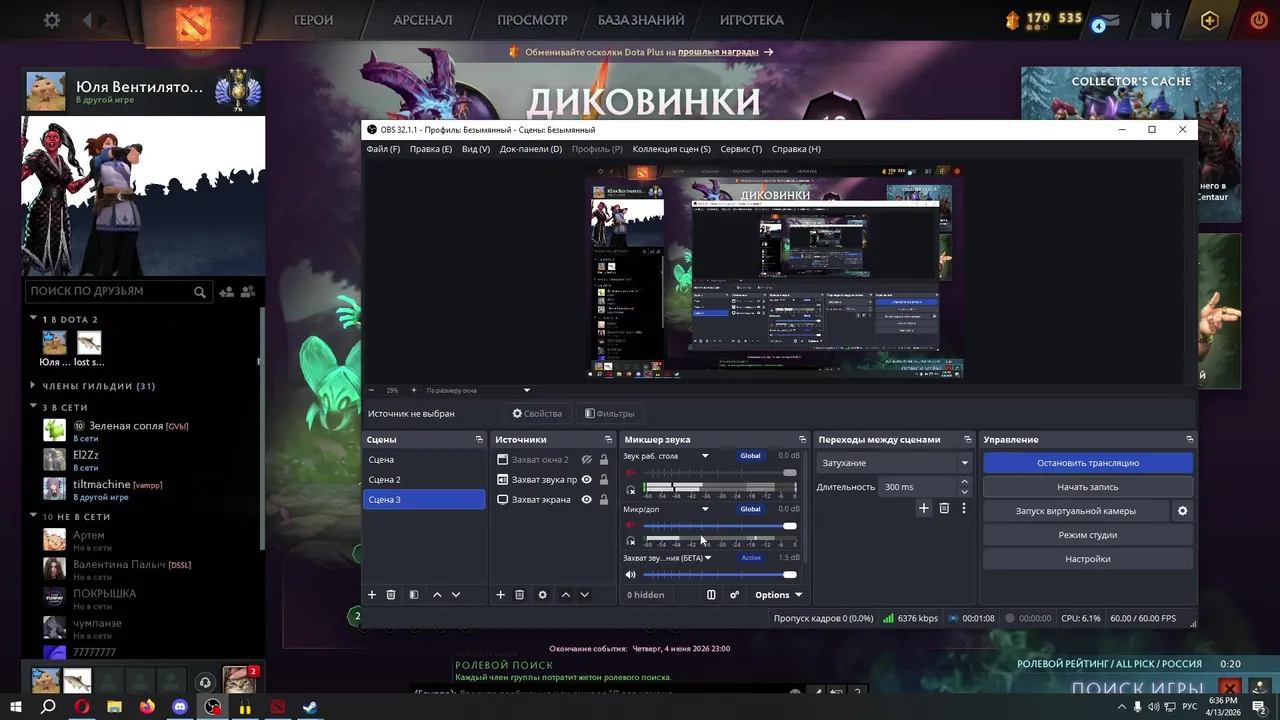Undock the Сцены panel
1280x720 pixels.
(479, 440)
